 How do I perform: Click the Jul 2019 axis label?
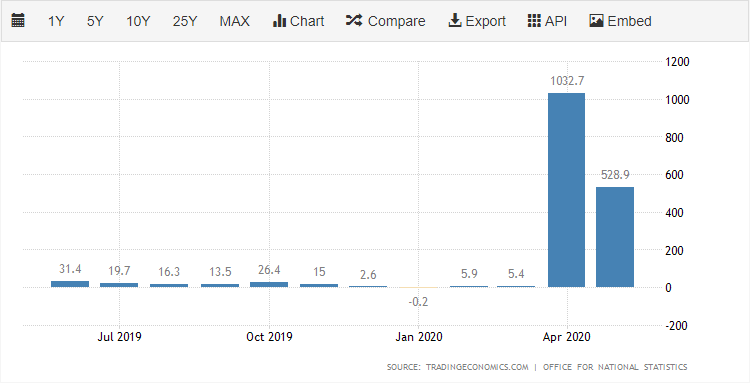(x=119, y=337)
